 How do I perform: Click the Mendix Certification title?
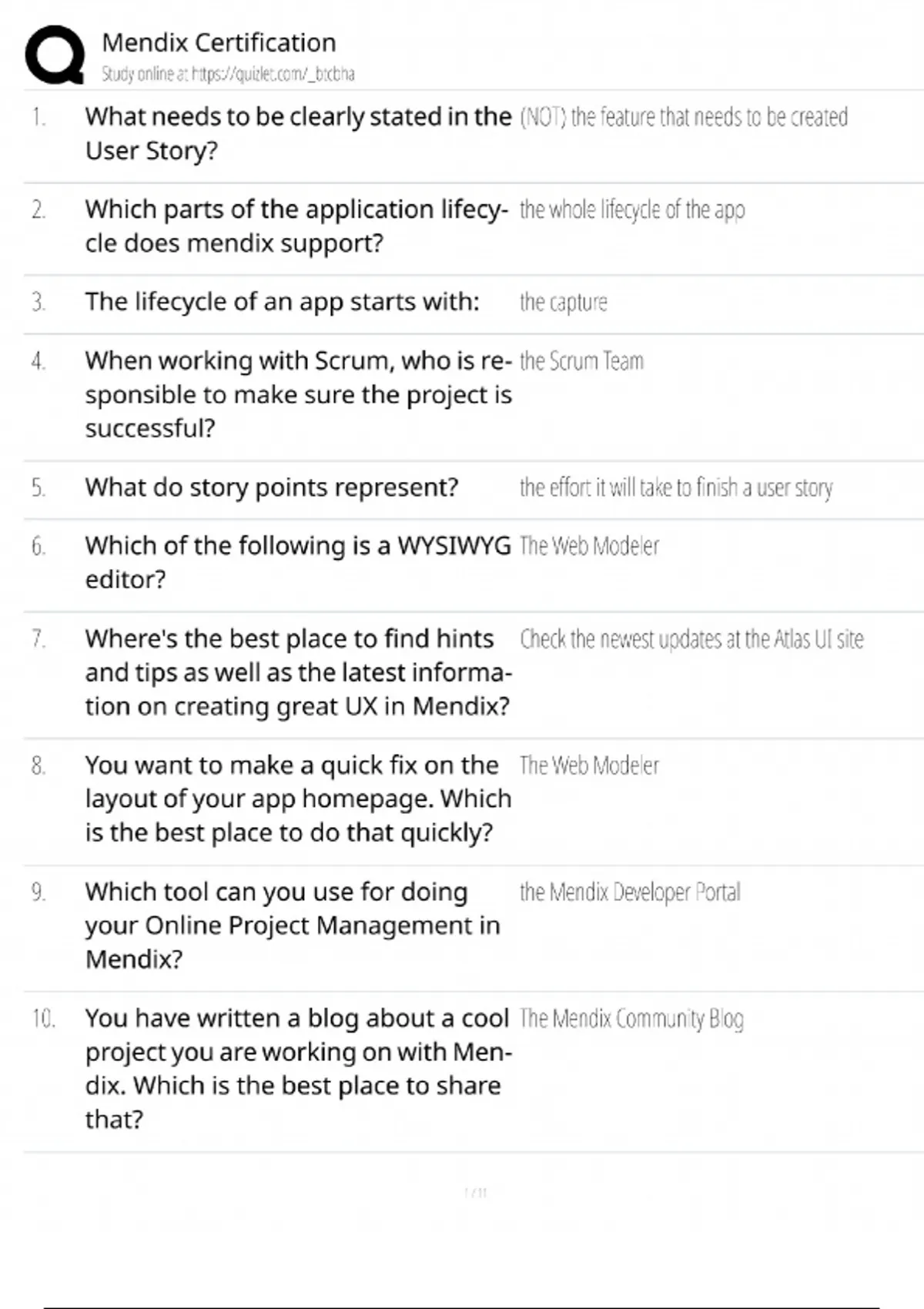click(x=219, y=42)
